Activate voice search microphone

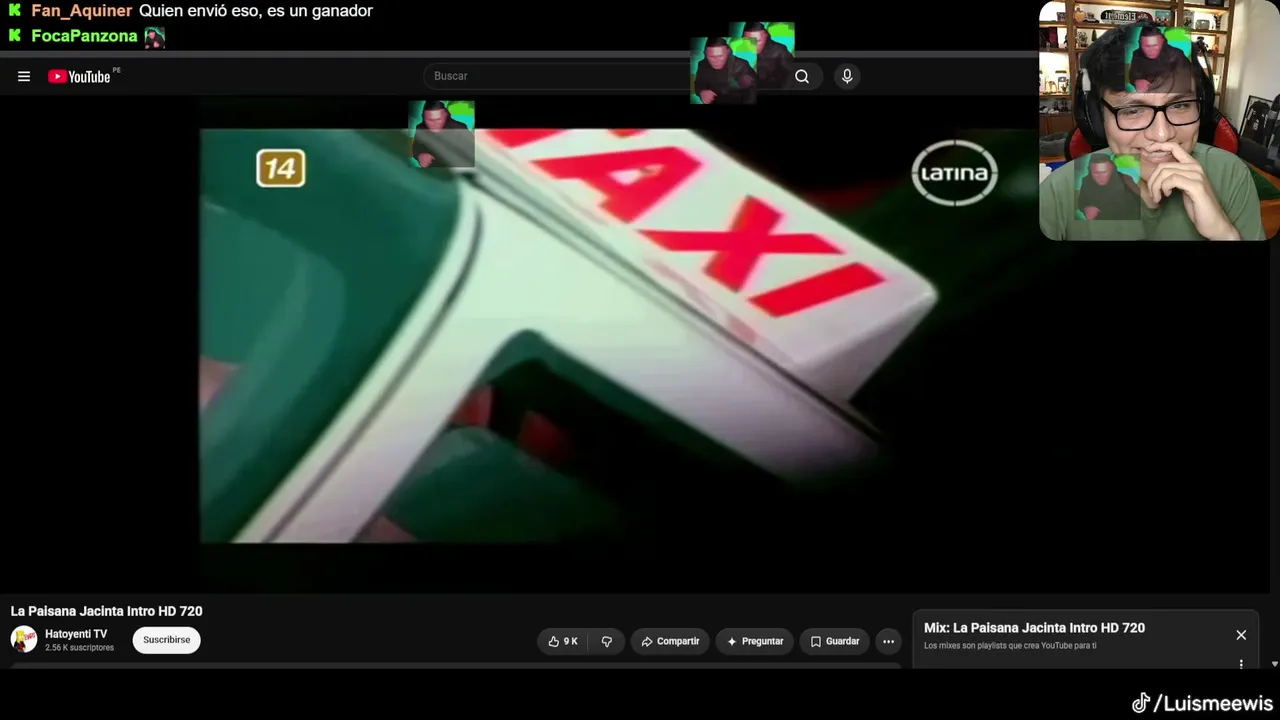point(847,76)
